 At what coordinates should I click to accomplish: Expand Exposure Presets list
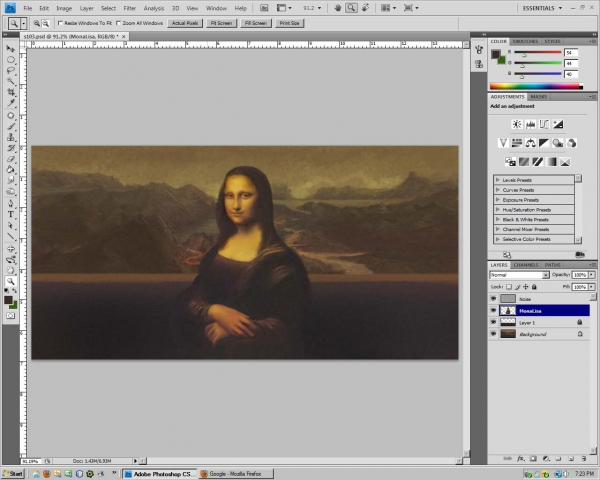(x=497, y=199)
